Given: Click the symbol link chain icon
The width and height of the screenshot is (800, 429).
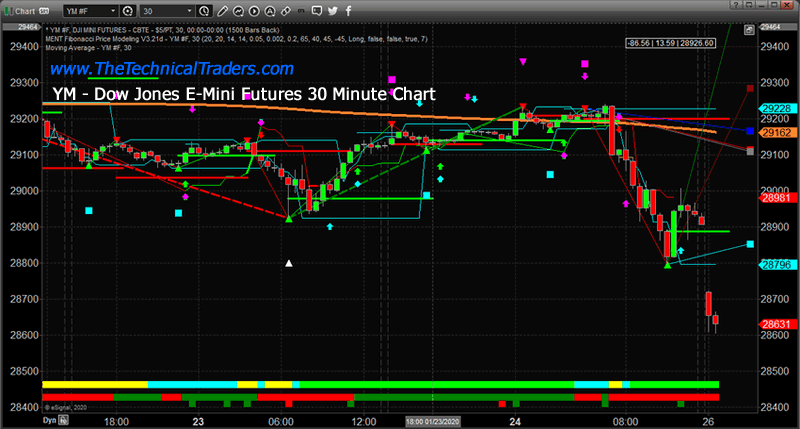Looking at the screenshot, I should pos(286,11).
